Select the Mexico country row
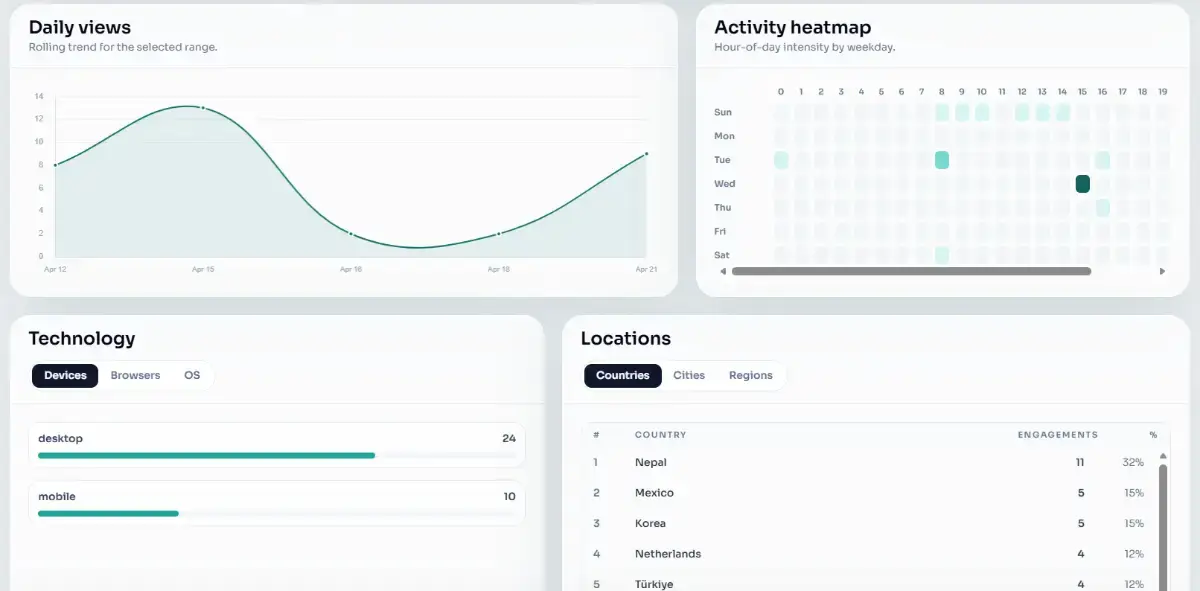The width and height of the screenshot is (1200, 591). pyautogui.click(x=869, y=493)
